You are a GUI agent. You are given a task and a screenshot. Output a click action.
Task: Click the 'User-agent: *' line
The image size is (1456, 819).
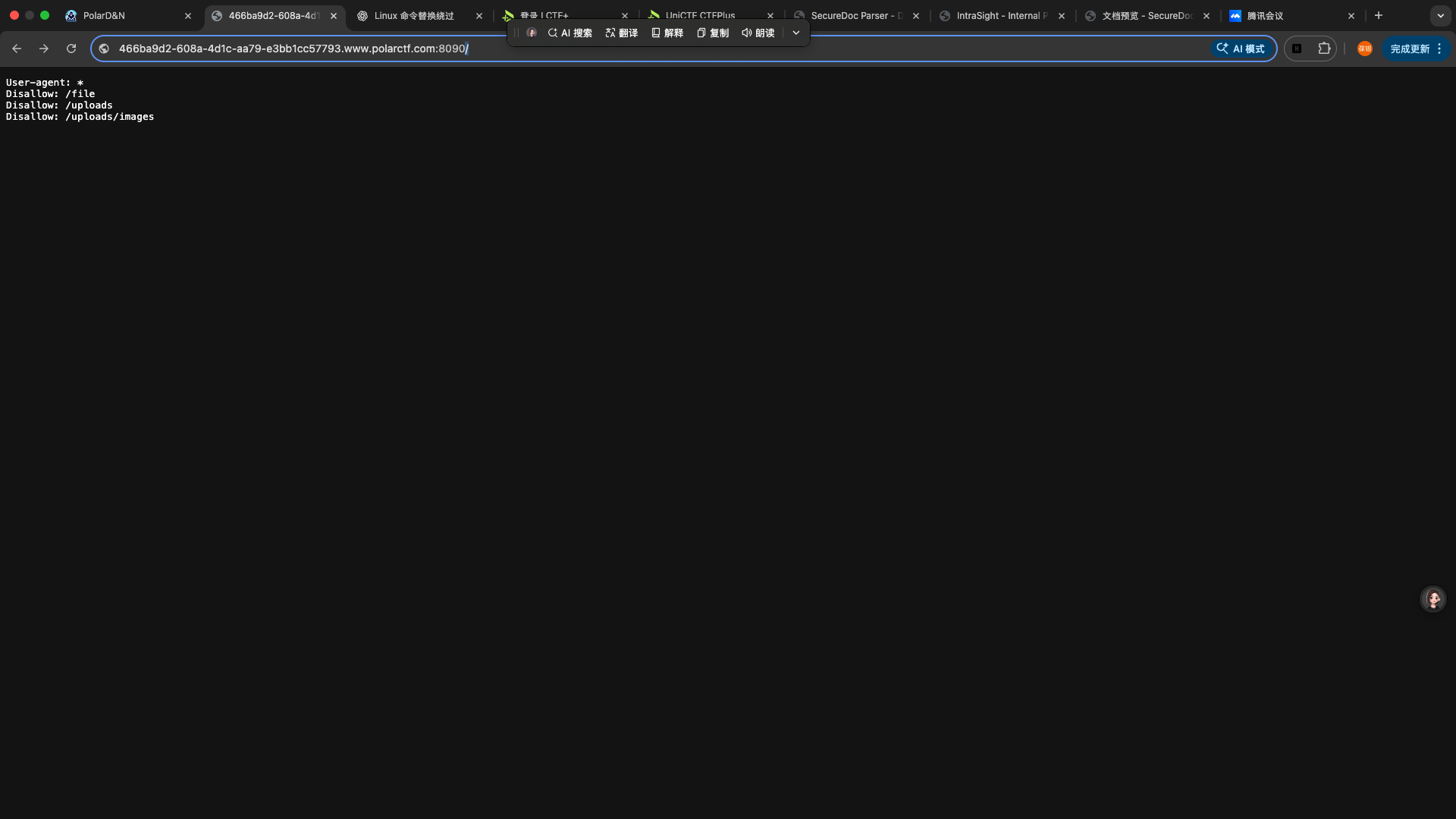(45, 83)
